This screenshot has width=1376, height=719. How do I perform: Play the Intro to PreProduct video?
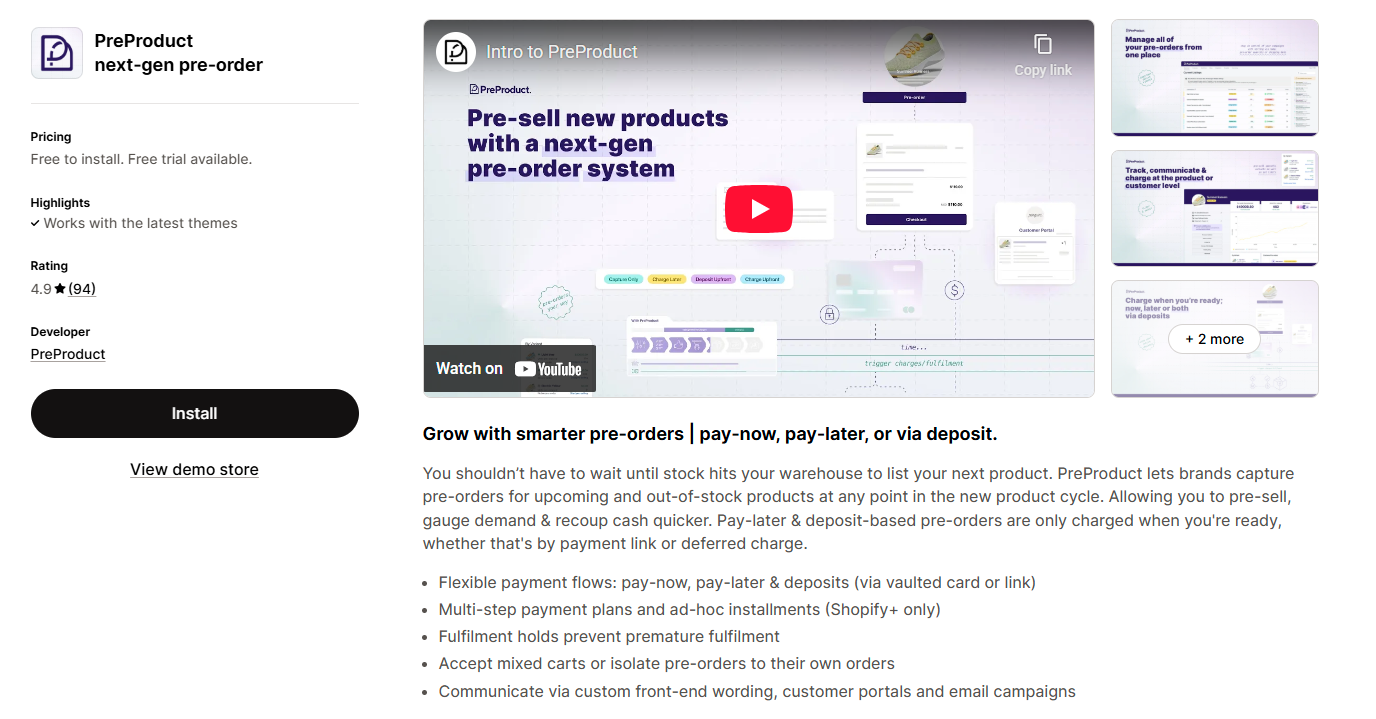coord(758,209)
